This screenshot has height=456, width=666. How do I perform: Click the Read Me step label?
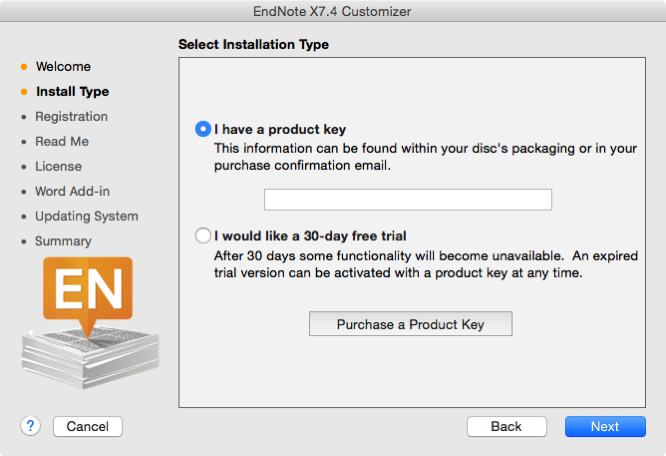tap(62, 141)
